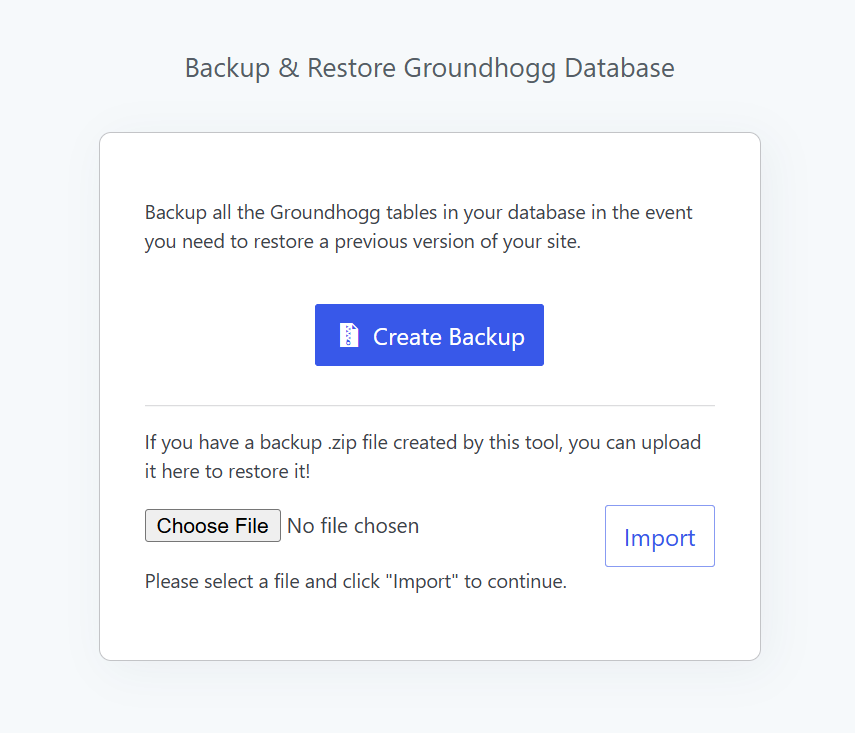Viewport: 855px width, 733px height.
Task: Click the "it here to restore it!" line
Action: click(x=227, y=471)
